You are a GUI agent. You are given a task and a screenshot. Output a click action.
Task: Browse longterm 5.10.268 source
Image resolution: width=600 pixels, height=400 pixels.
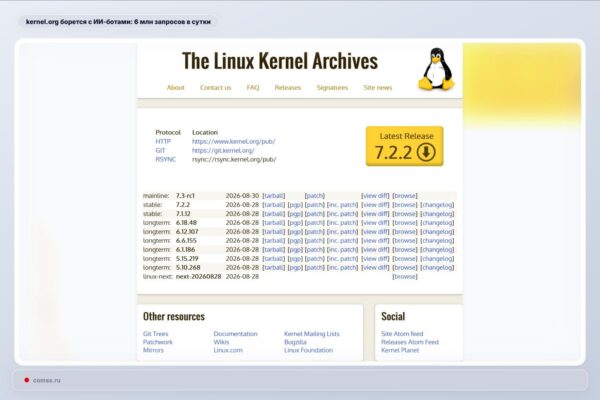405,268
